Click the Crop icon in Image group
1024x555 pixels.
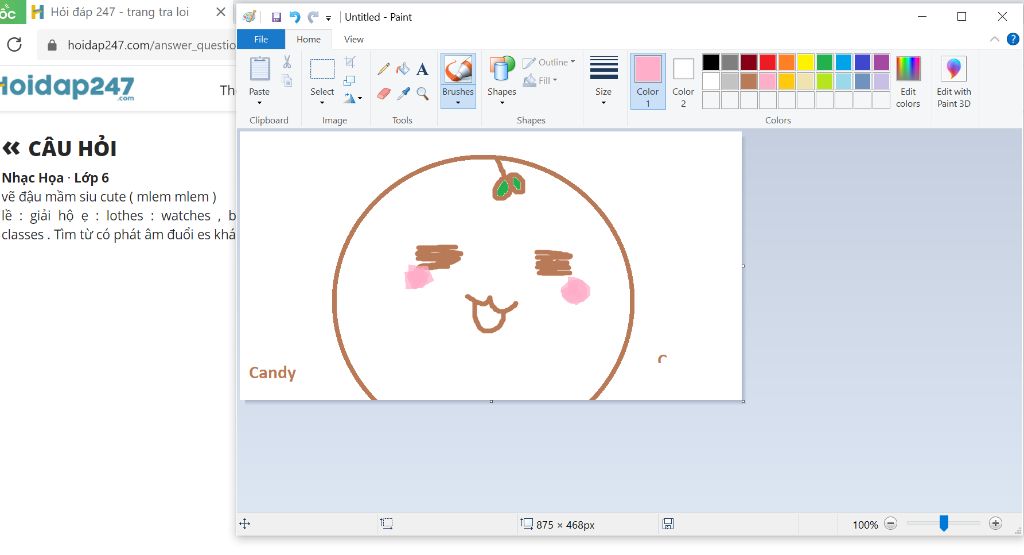point(350,62)
